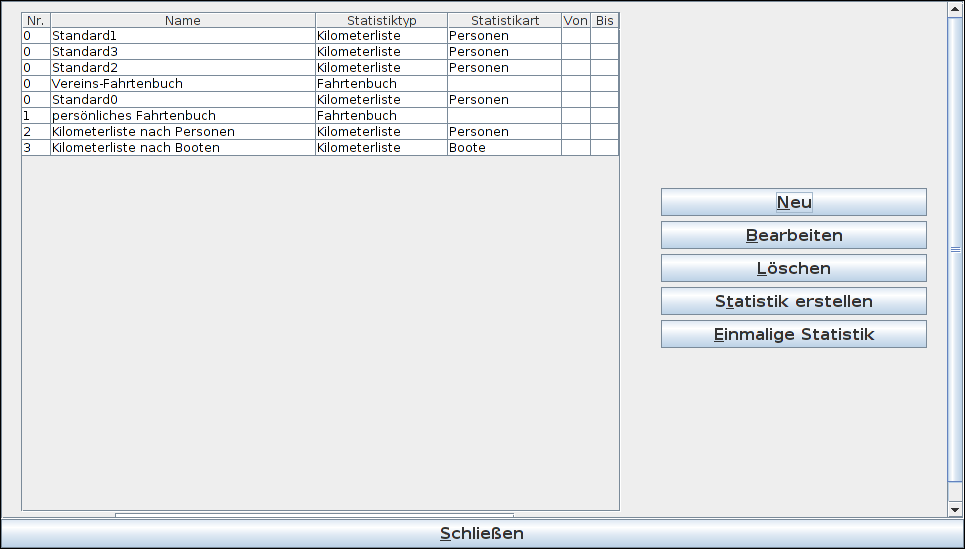The width and height of the screenshot is (965, 549).
Task: Click the Statistikart column header
Action: pos(504,20)
